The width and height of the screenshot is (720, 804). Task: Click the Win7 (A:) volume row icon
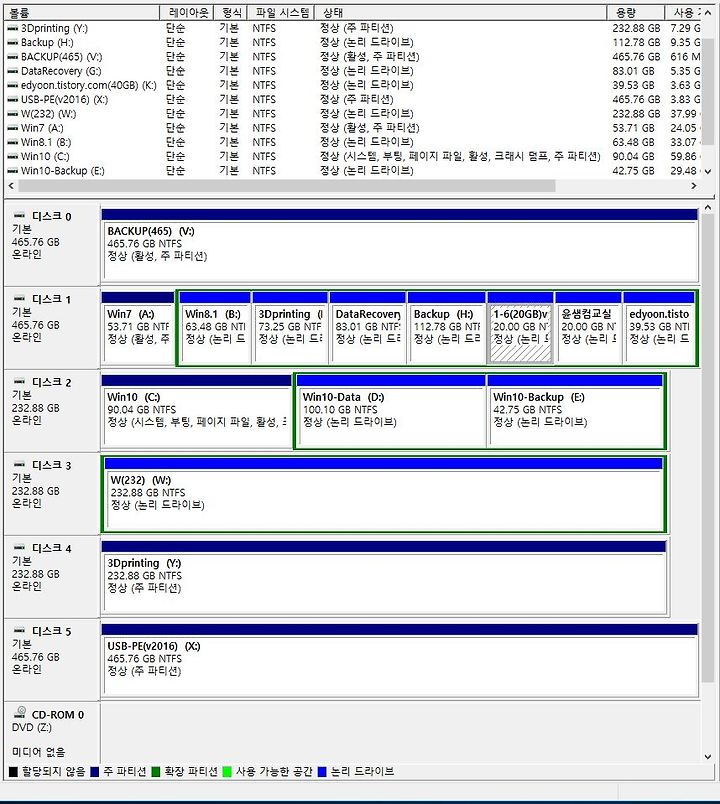12,128
